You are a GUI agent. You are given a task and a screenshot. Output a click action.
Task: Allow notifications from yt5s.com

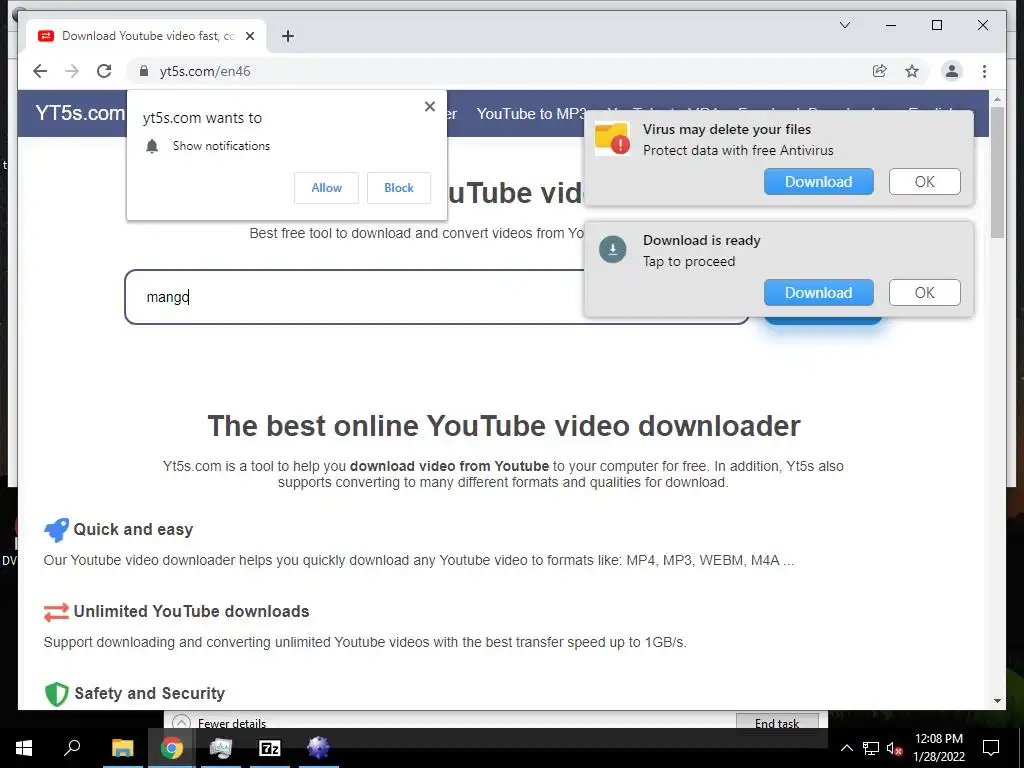point(327,188)
